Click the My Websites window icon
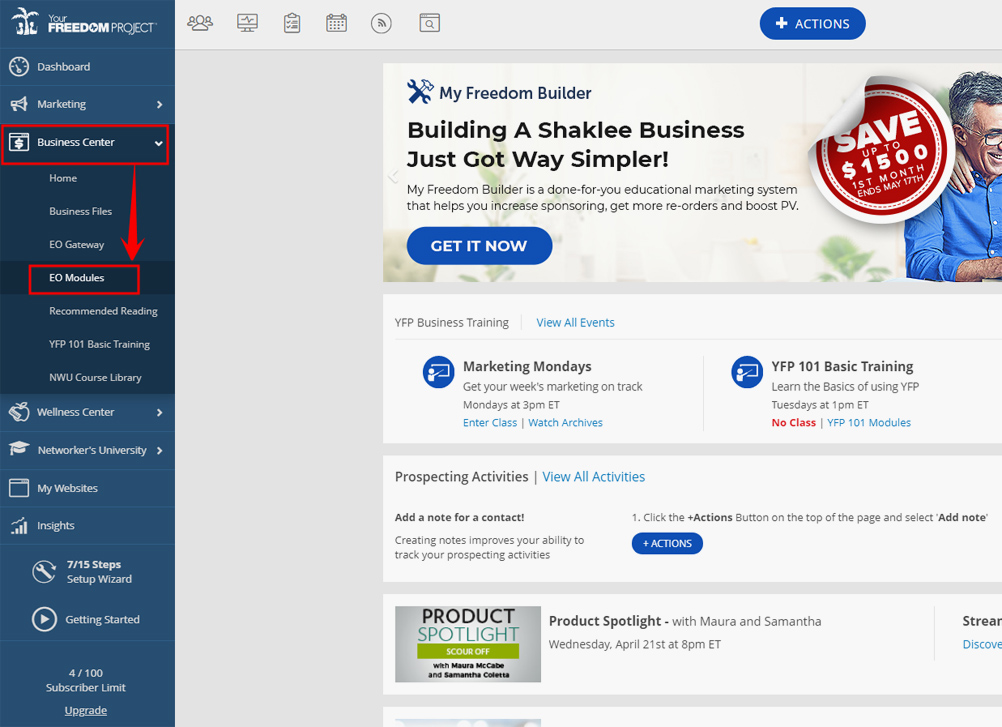The width and height of the screenshot is (1002, 727). point(19,488)
